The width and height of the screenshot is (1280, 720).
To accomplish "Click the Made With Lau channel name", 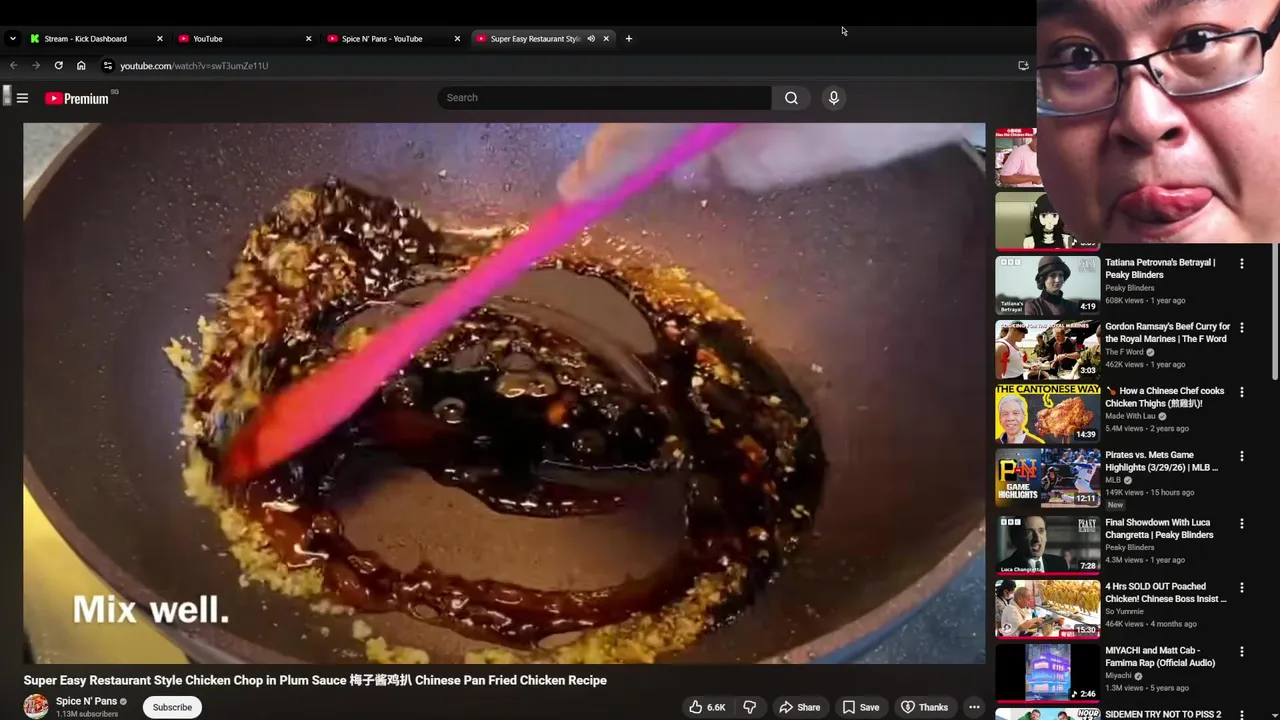I will click(x=1129, y=416).
